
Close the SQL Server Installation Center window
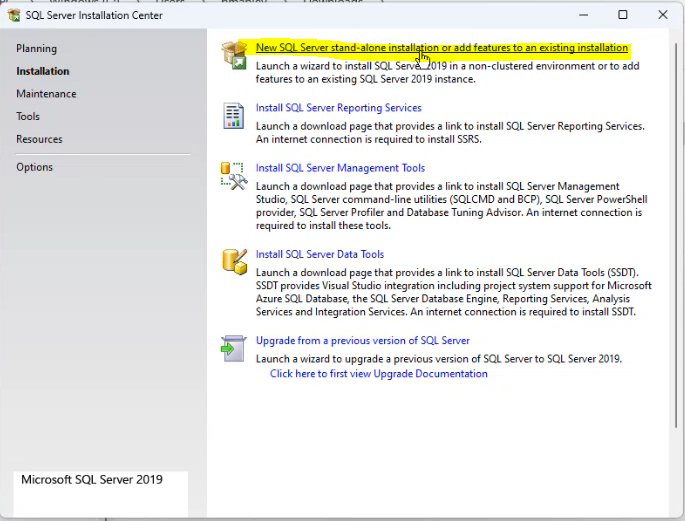tap(663, 15)
